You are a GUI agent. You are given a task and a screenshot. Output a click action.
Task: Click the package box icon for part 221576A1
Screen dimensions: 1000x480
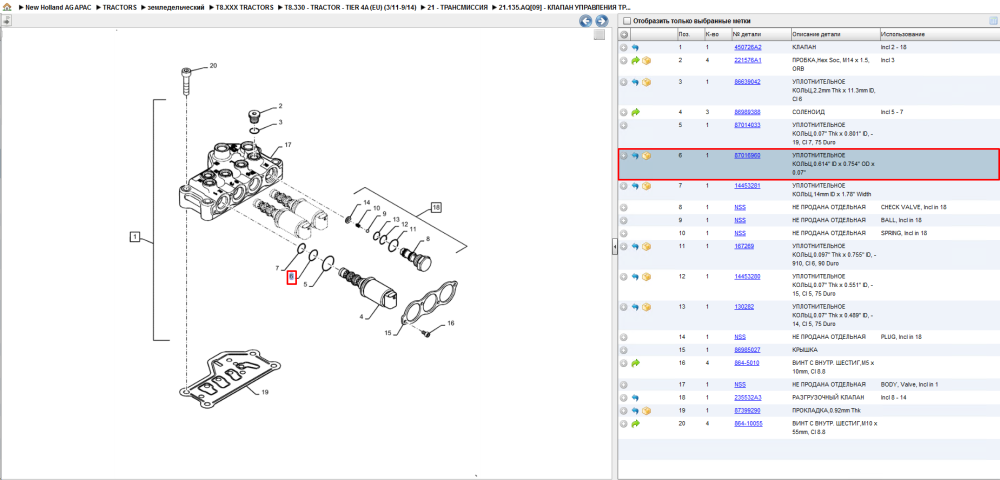(646, 61)
